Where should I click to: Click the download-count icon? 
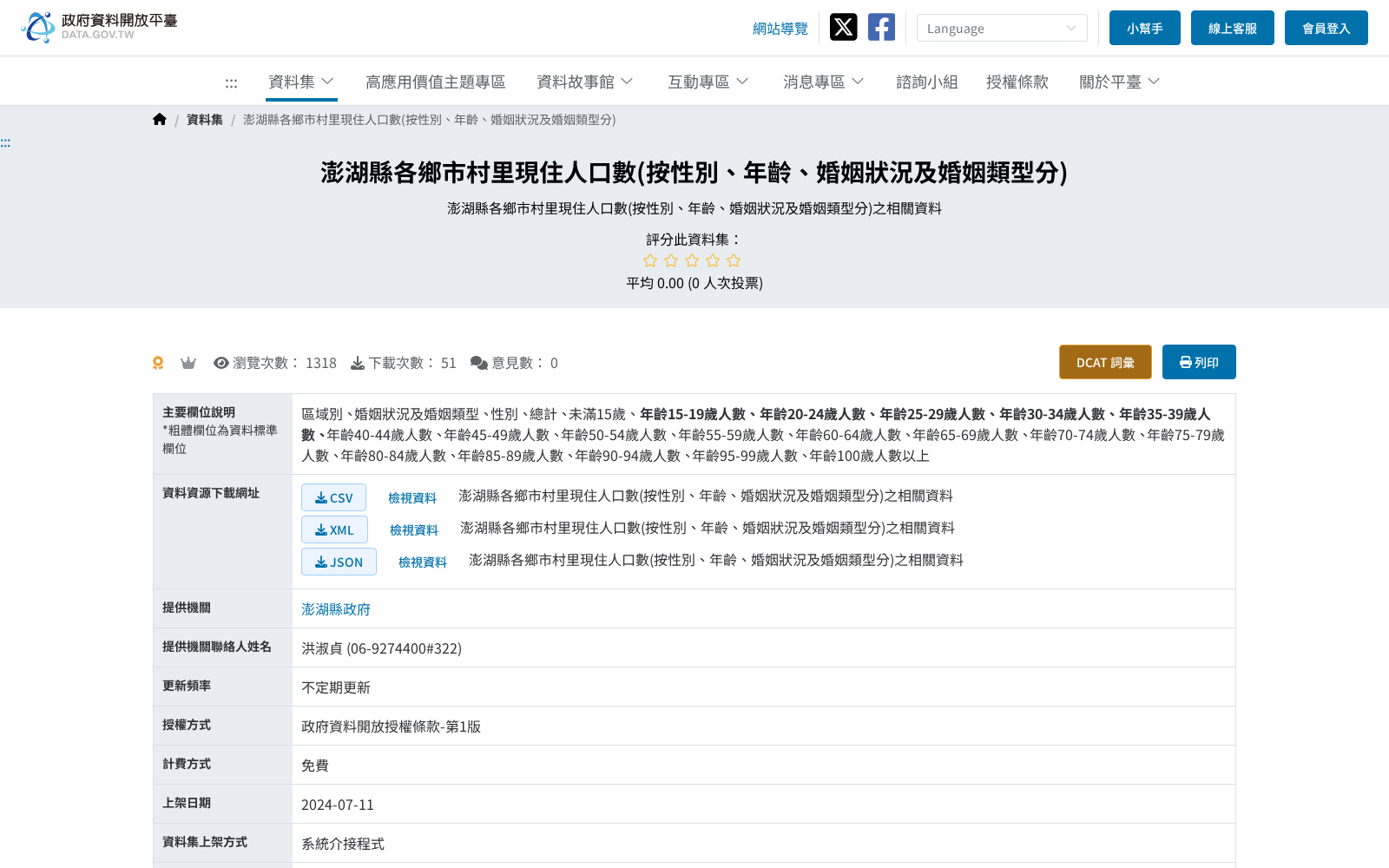tap(358, 363)
